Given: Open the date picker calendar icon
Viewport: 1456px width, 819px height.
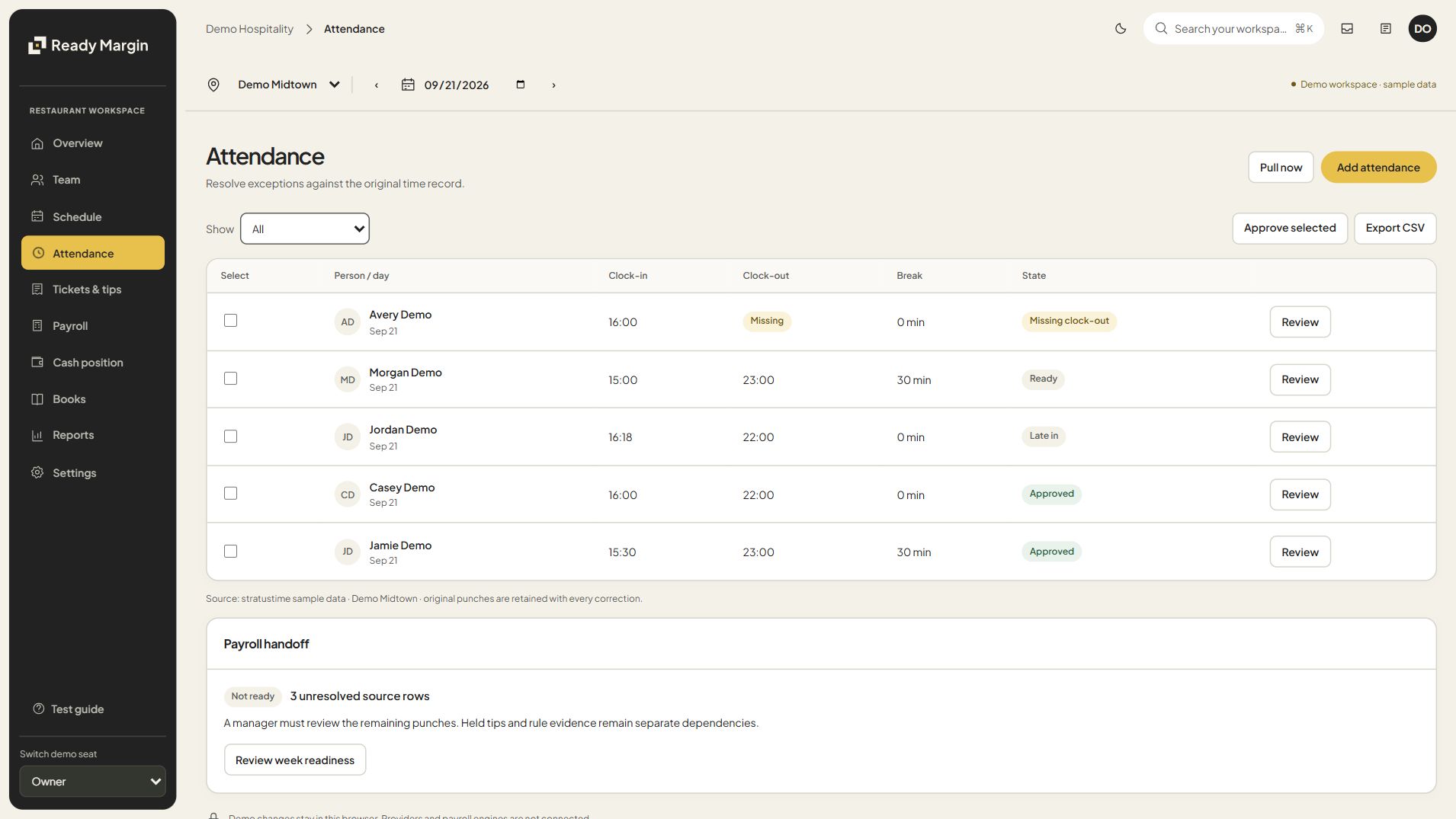Looking at the screenshot, I should pyautogui.click(x=521, y=85).
